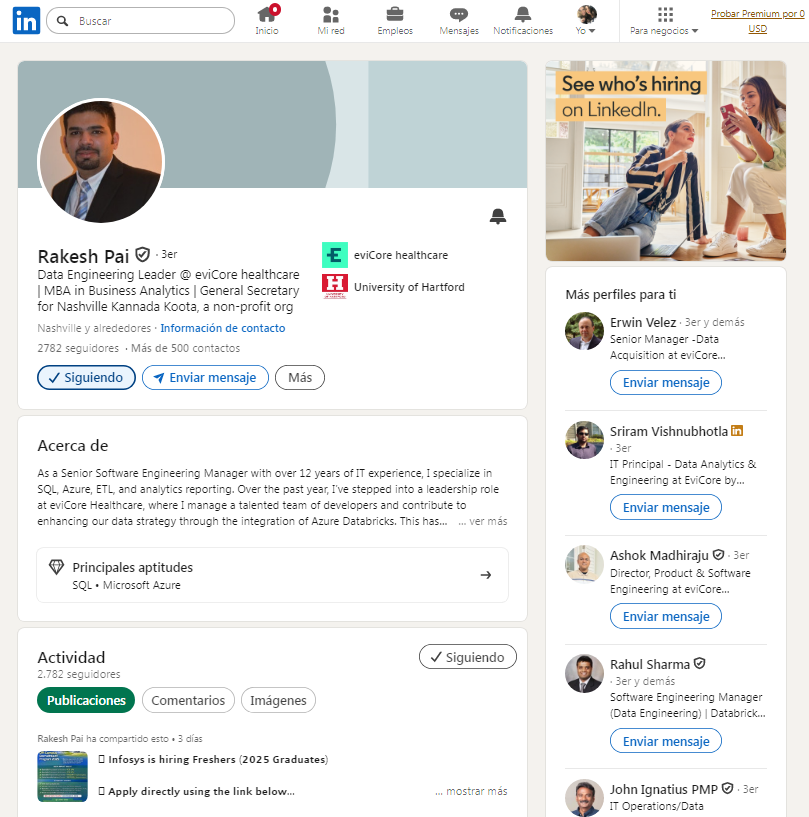
Task: Send message to Ashok Madhiraju
Action: point(666,616)
